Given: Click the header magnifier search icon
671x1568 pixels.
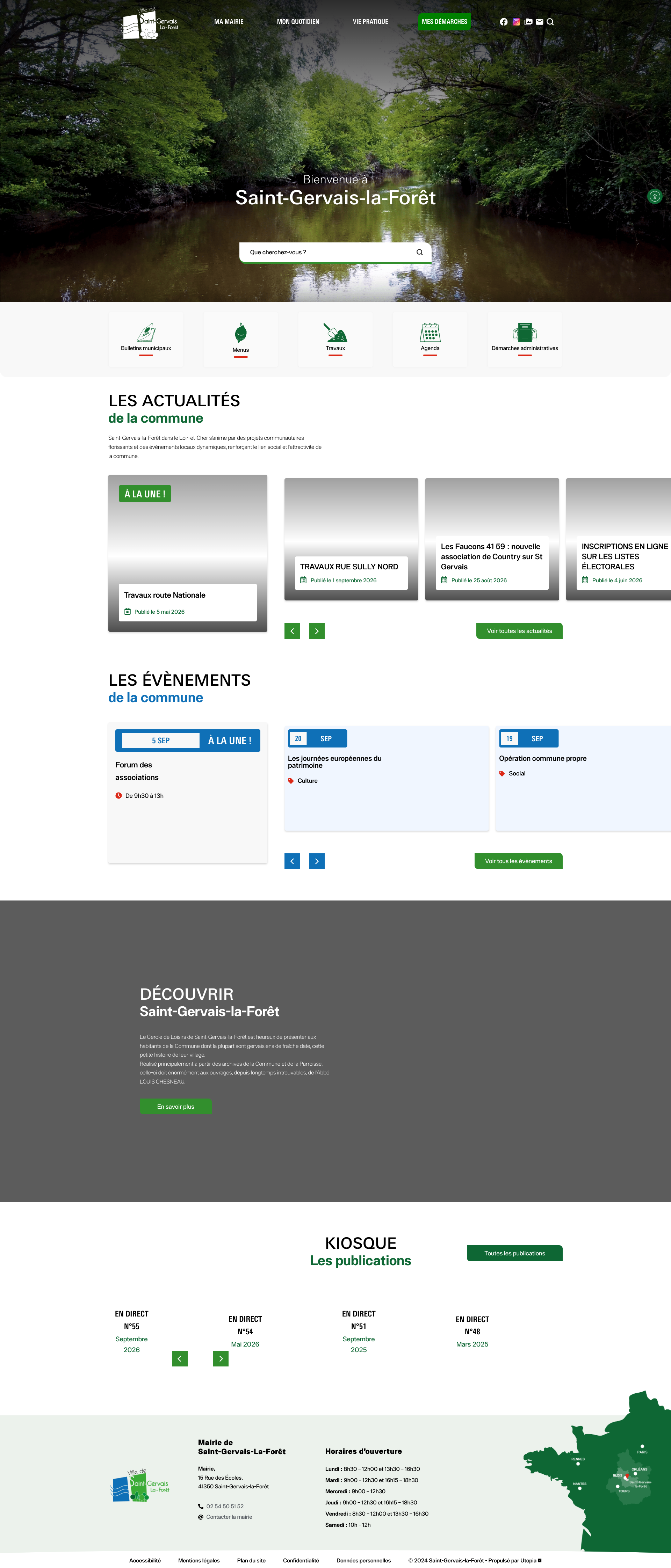Looking at the screenshot, I should pos(550,22).
